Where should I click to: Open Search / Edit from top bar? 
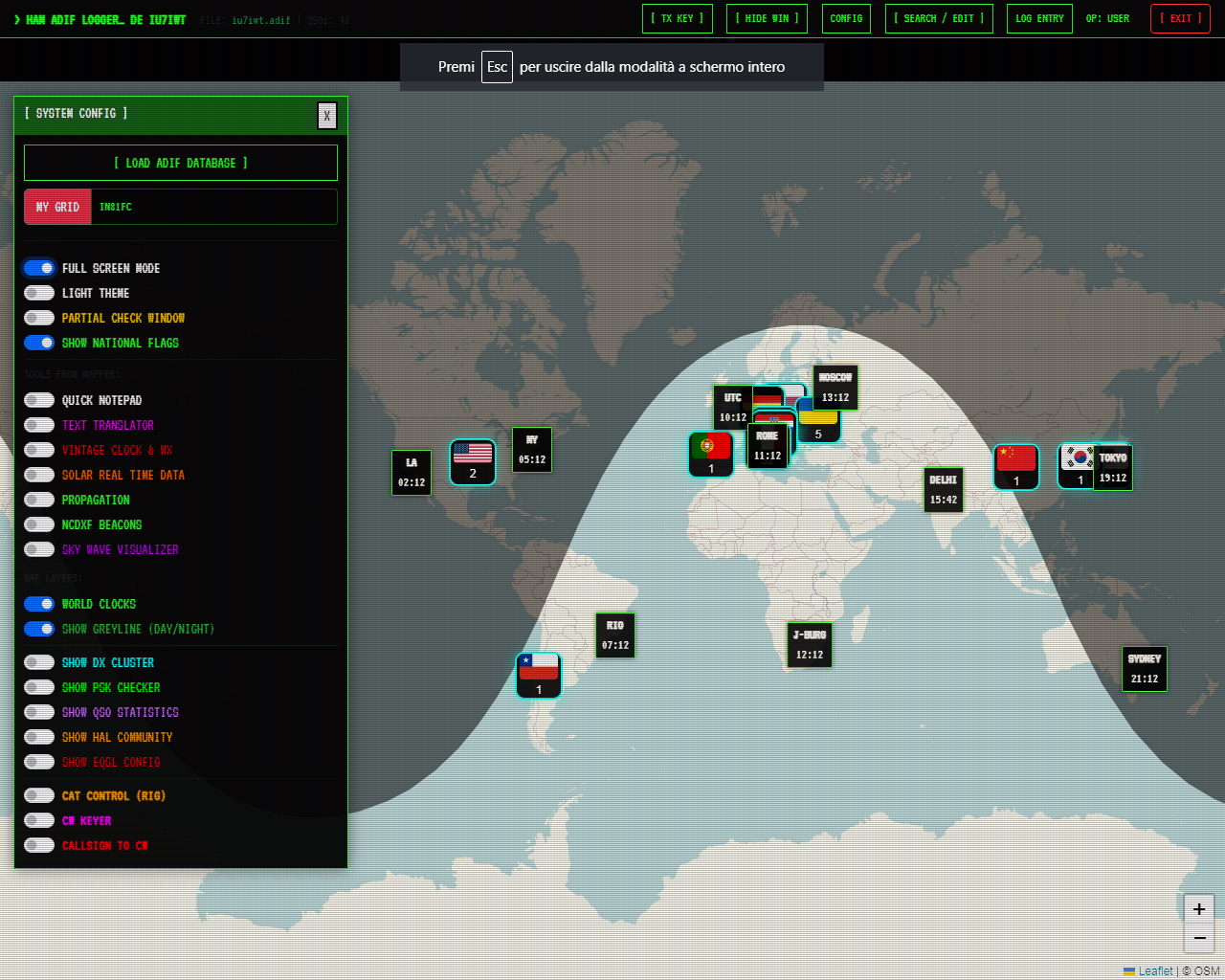pyautogui.click(x=938, y=18)
